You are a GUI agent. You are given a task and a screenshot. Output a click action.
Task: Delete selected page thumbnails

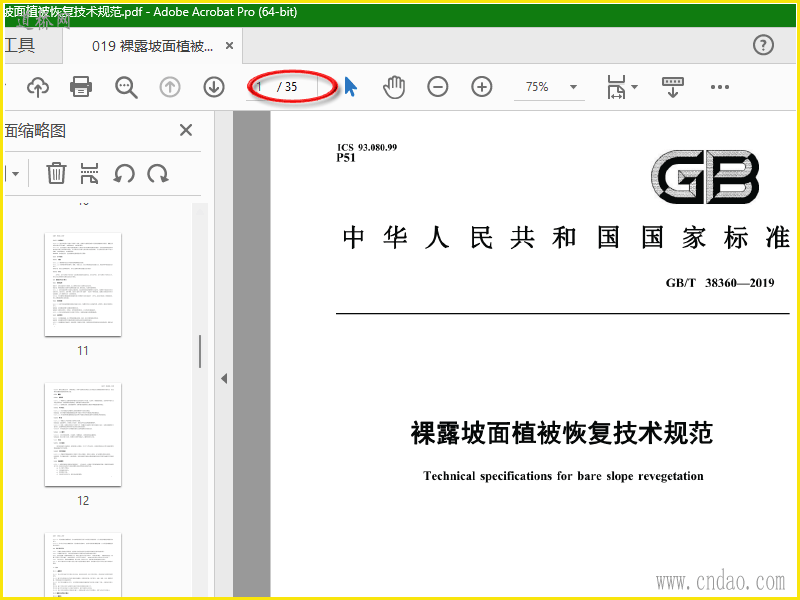[56, 173]
